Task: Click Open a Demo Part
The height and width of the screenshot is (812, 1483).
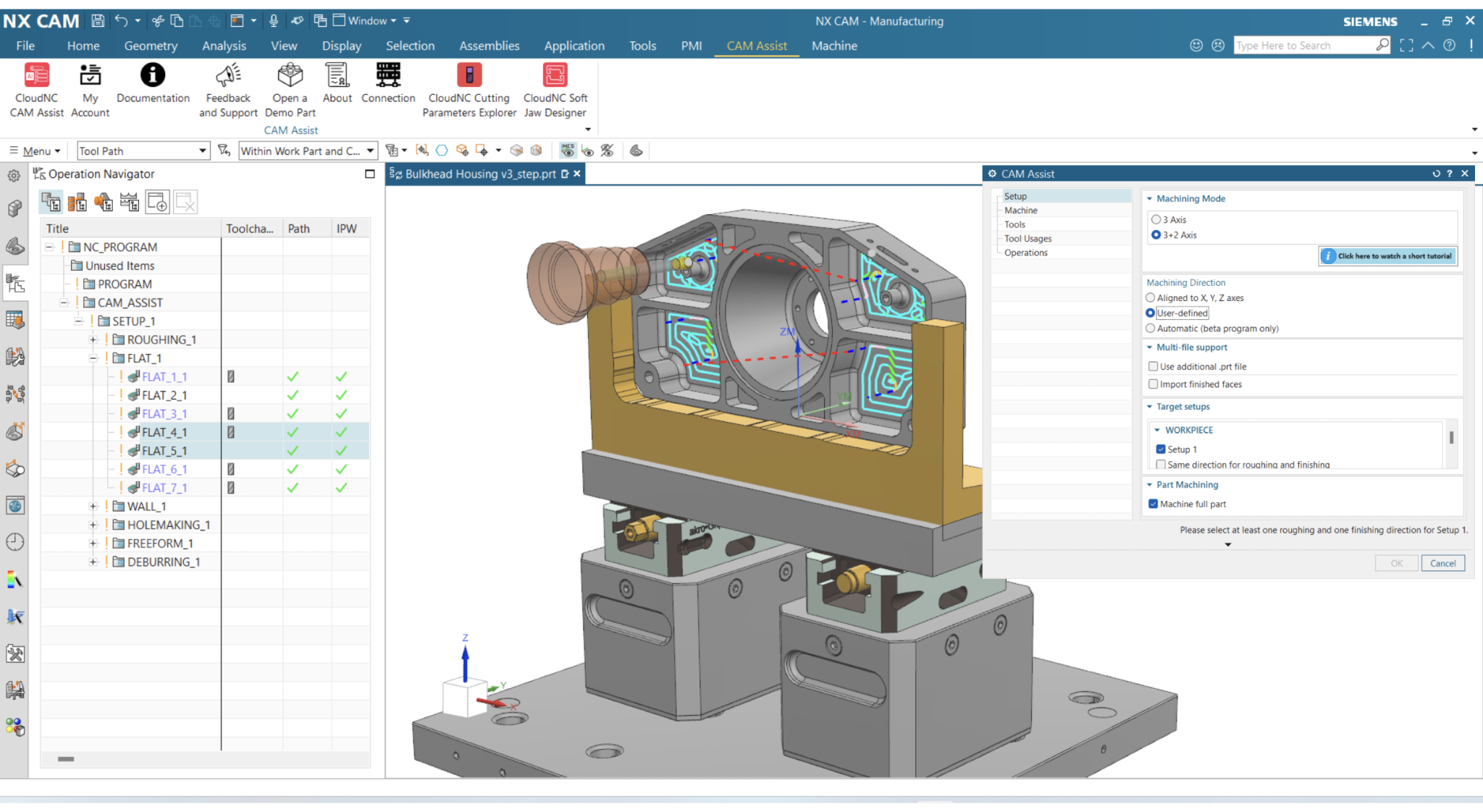Action: click(x=290, y=90)
